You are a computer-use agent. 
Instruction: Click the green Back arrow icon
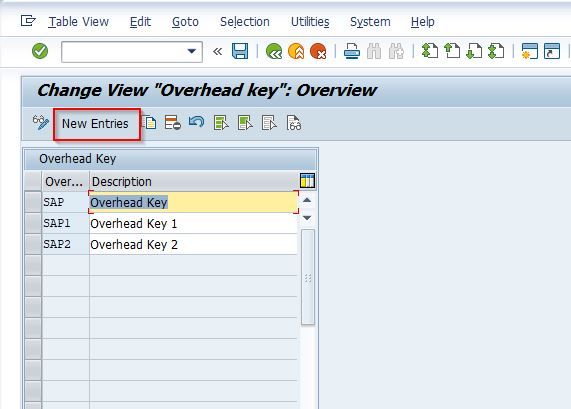(274, 51)
